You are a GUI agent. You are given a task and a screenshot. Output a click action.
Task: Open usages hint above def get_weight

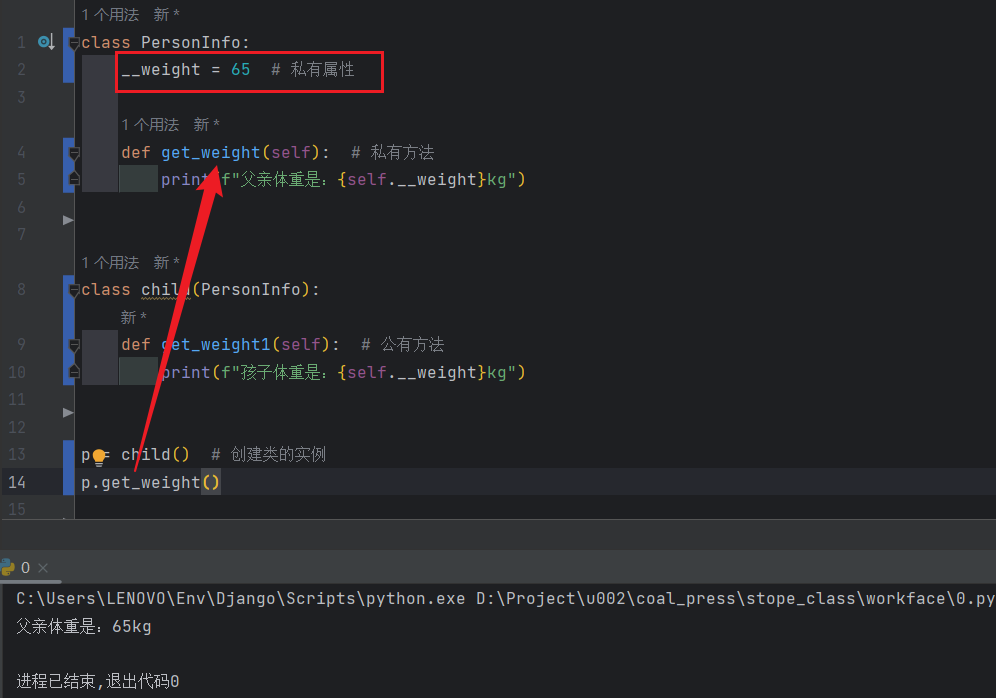(151, 124)
